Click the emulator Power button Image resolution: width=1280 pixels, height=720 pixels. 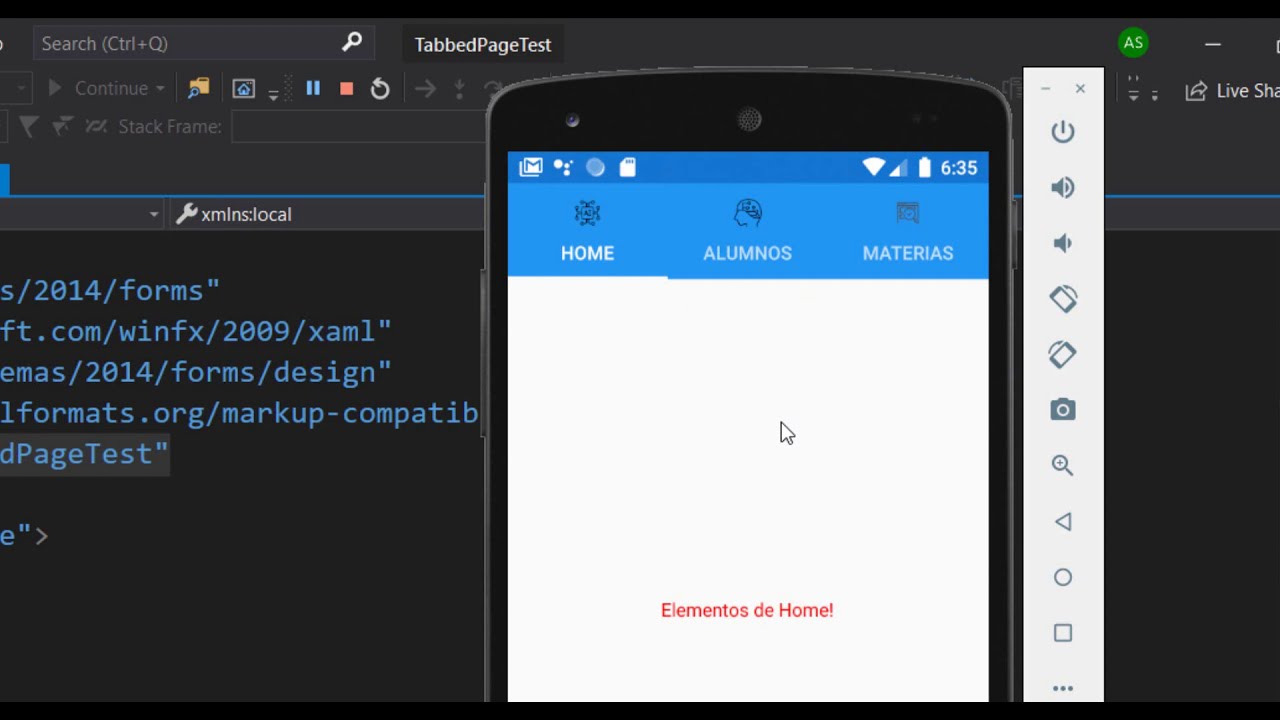tap(1063, 132)
